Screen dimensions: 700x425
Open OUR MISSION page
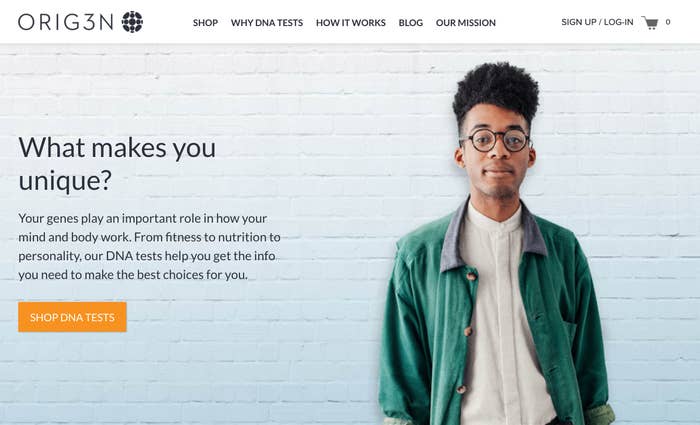pos(466,23)
